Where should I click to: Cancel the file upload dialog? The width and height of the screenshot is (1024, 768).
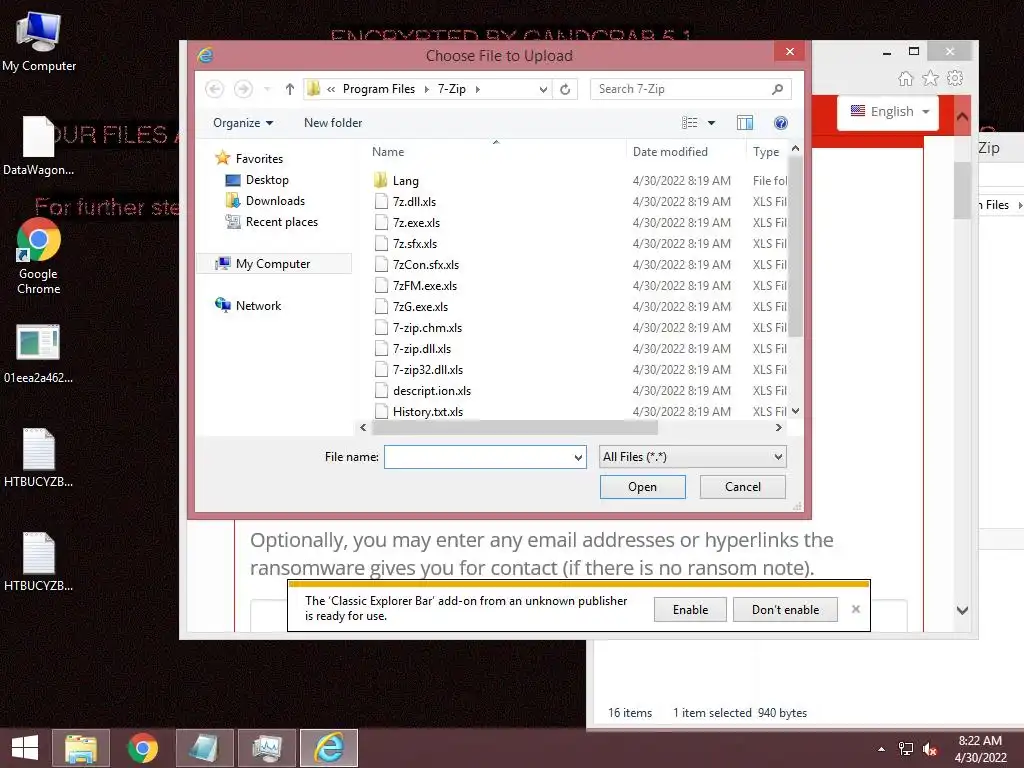(x=743, y=487)
